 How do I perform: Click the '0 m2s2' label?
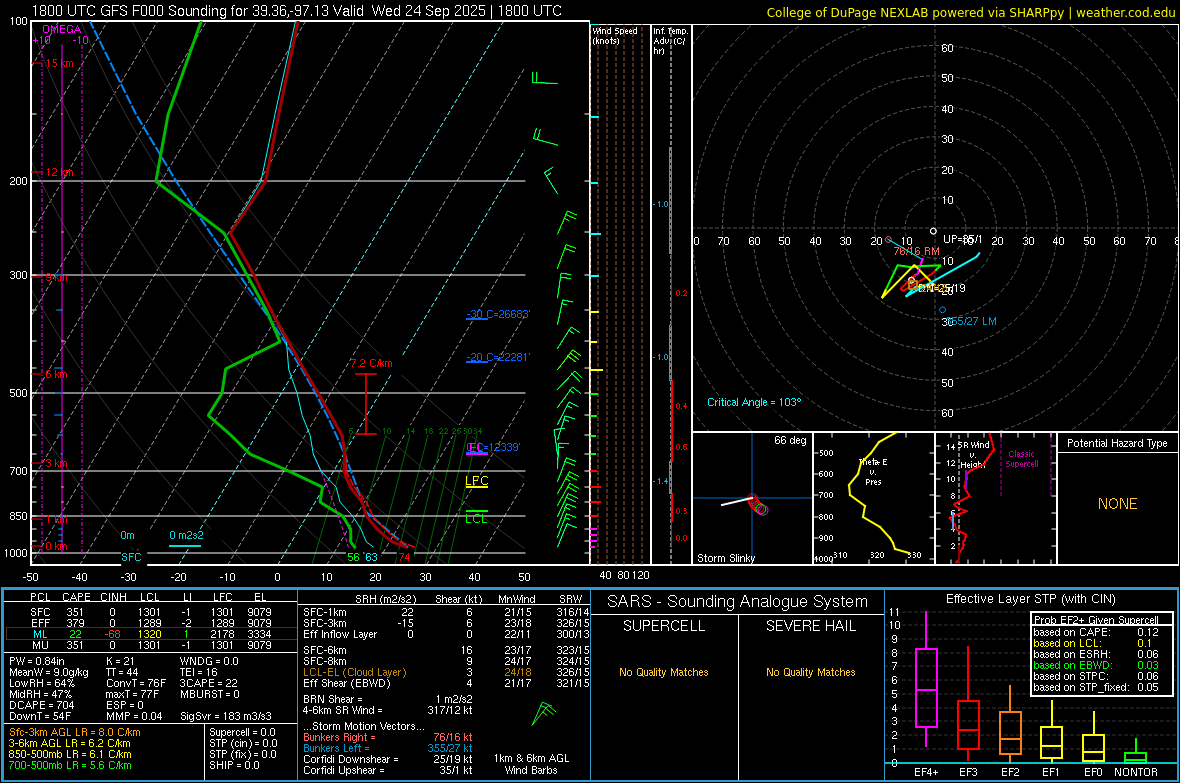[x=186, y=535]
